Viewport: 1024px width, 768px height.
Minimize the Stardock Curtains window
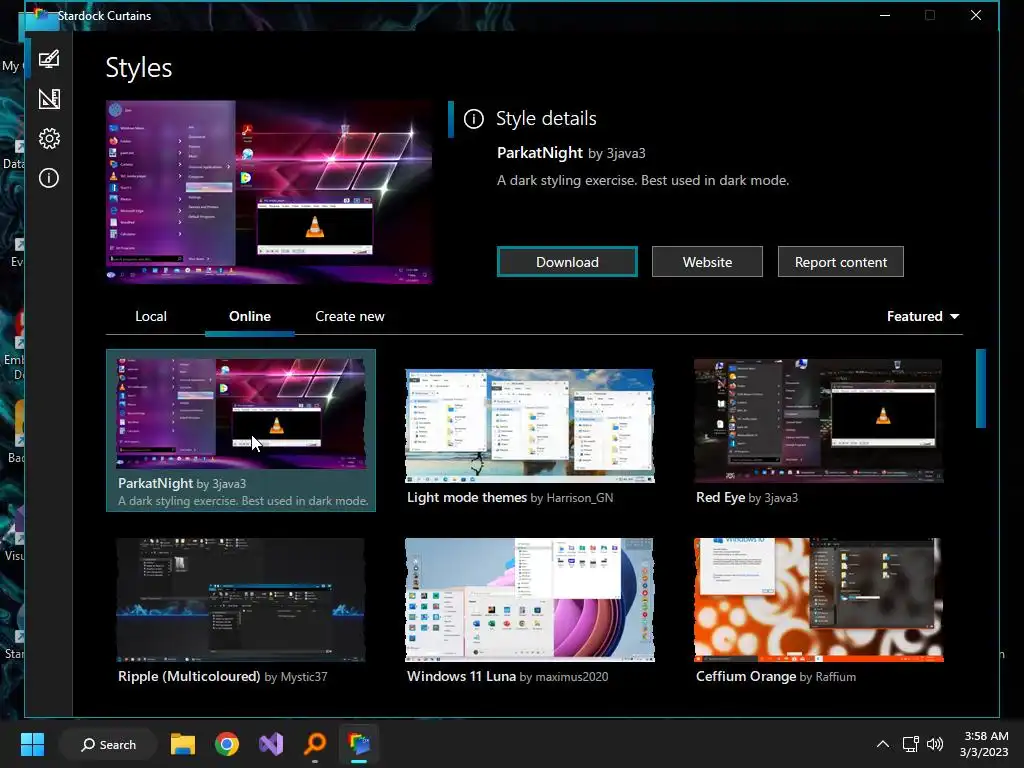[885, 15]
